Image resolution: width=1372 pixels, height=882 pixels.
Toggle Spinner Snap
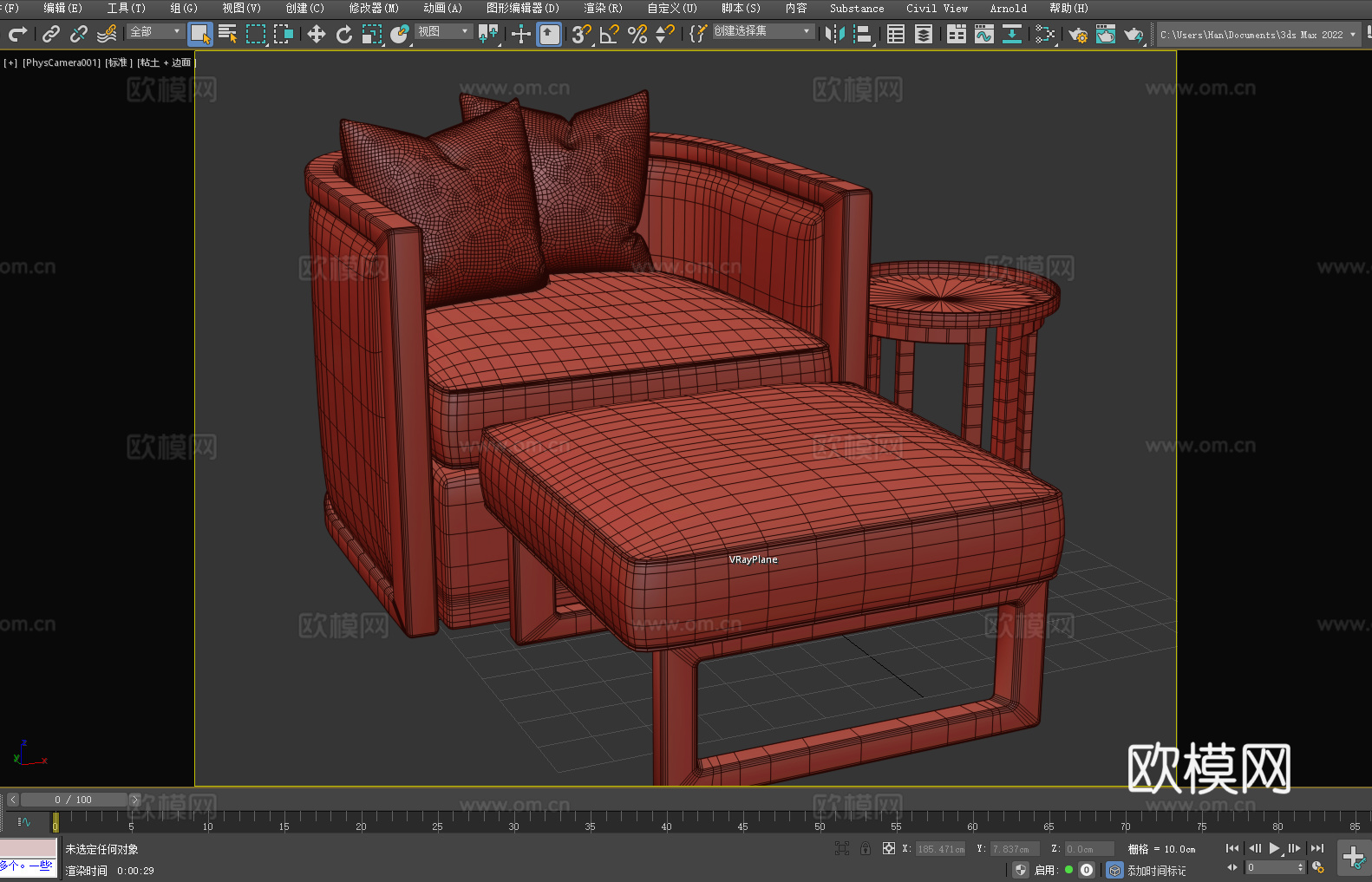click(665, 34)
